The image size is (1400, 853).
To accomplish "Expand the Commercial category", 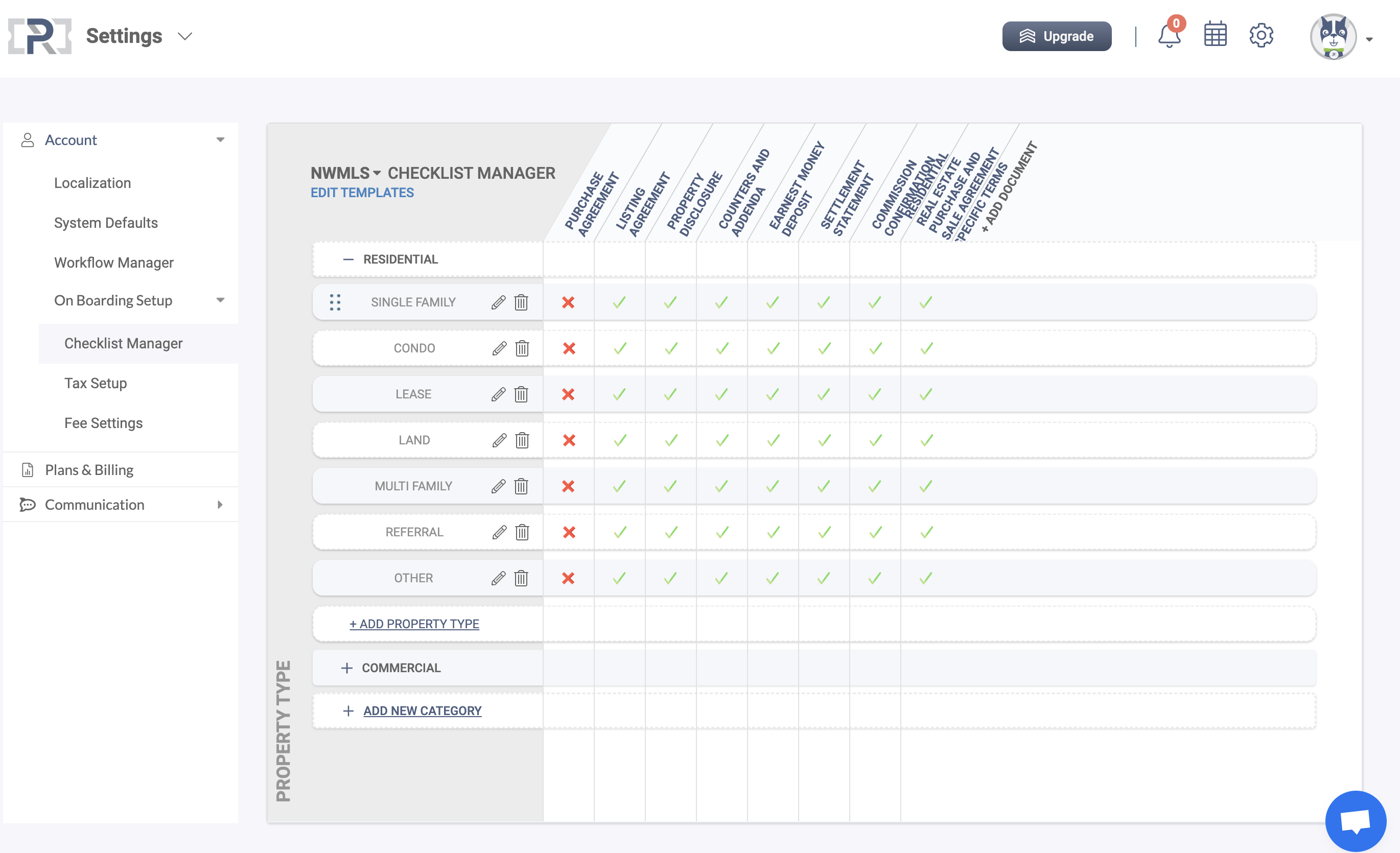I will pyautogui.click(x=347, y=668).
